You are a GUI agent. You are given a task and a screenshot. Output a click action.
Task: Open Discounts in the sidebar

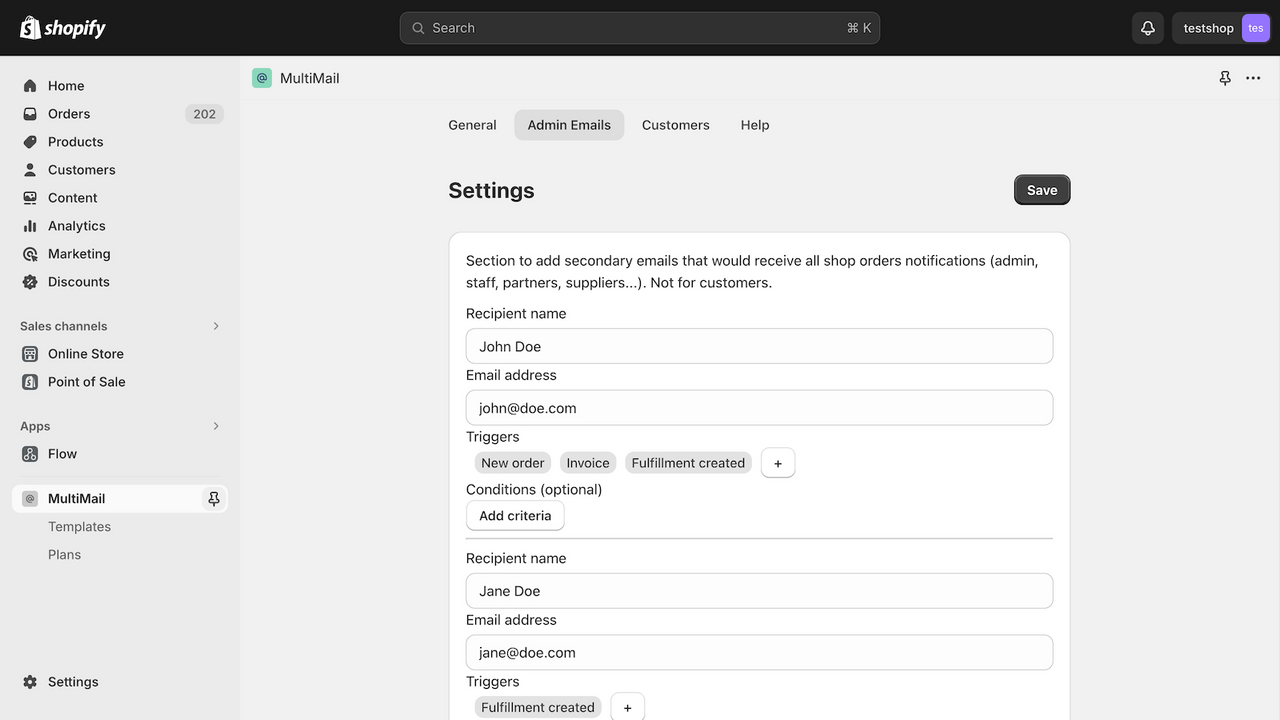tap(120, 282)
